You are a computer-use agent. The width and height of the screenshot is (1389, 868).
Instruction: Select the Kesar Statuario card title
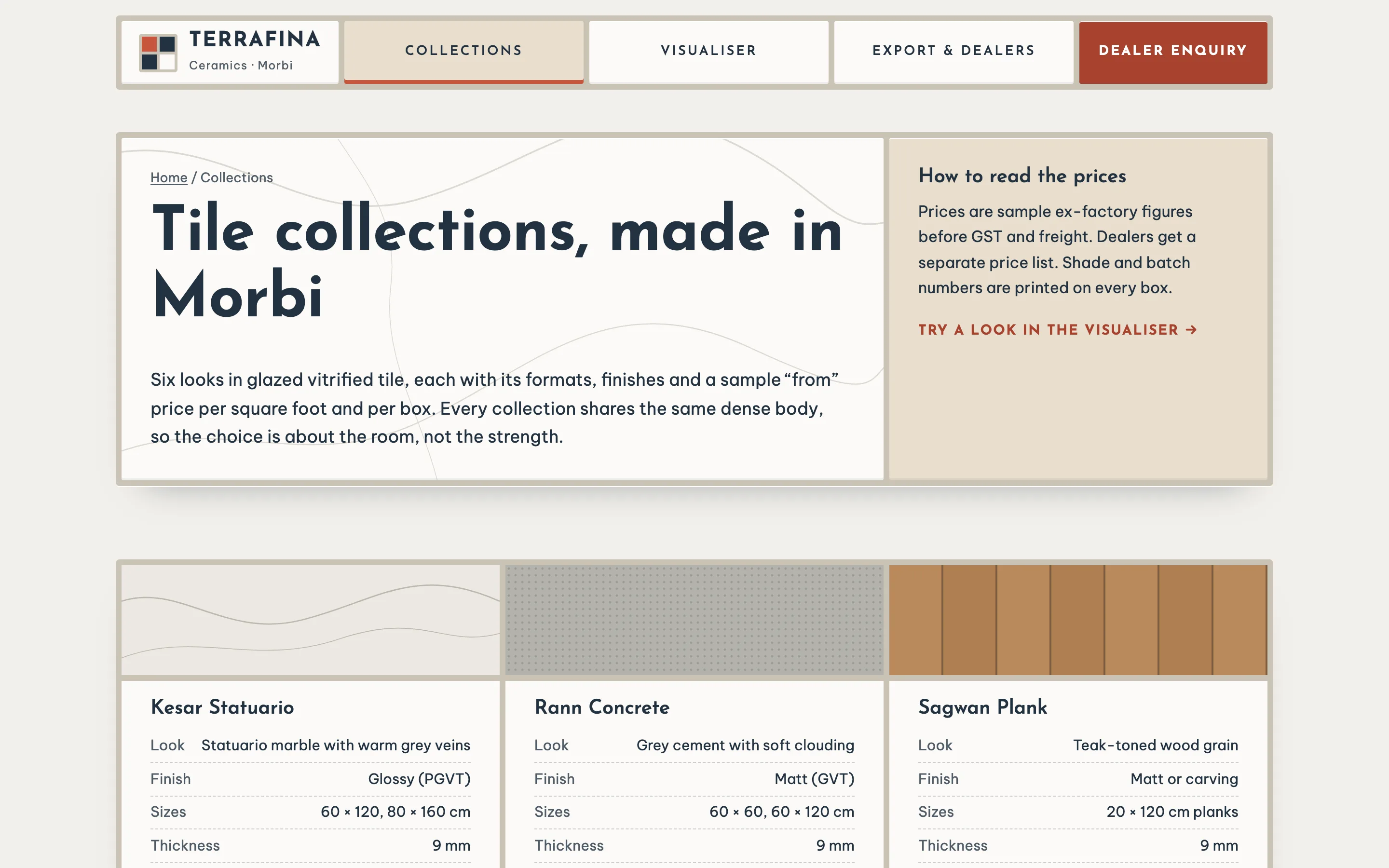pyautogui.click(x=222, y=706)
